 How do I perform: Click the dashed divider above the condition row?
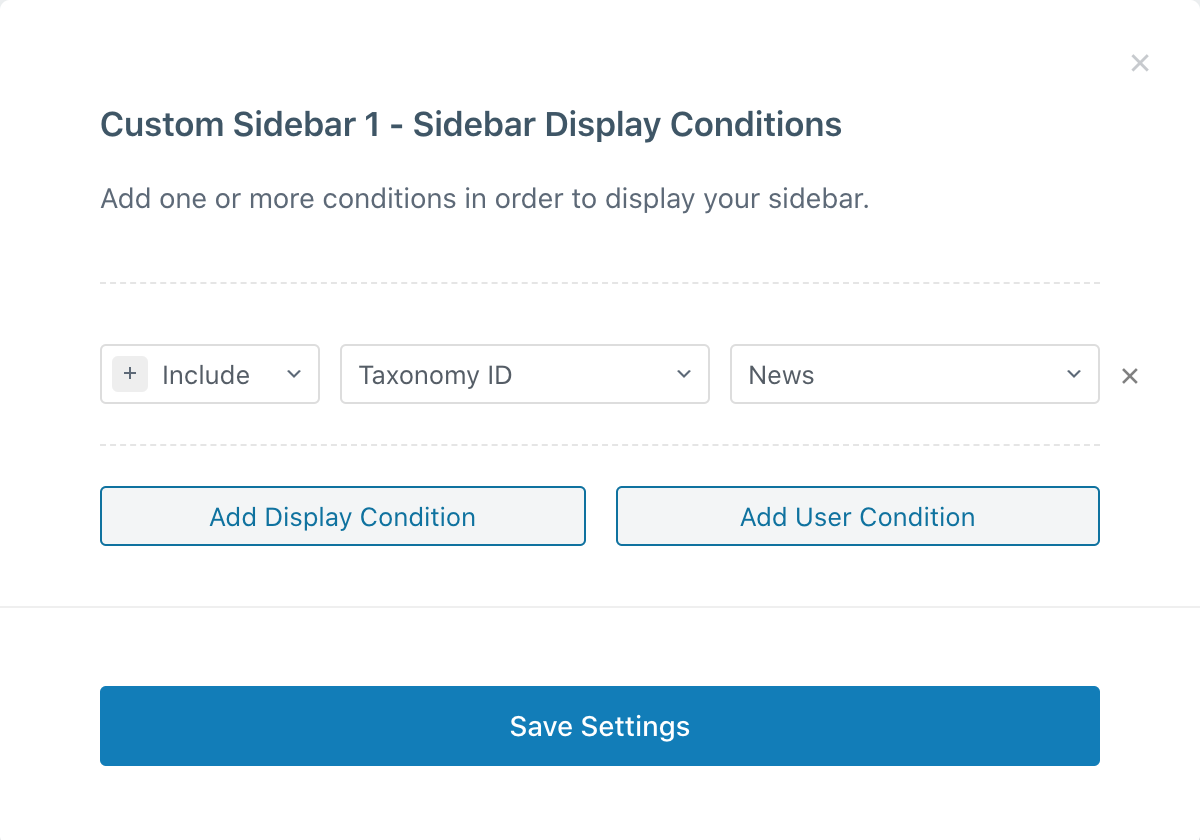600,283
